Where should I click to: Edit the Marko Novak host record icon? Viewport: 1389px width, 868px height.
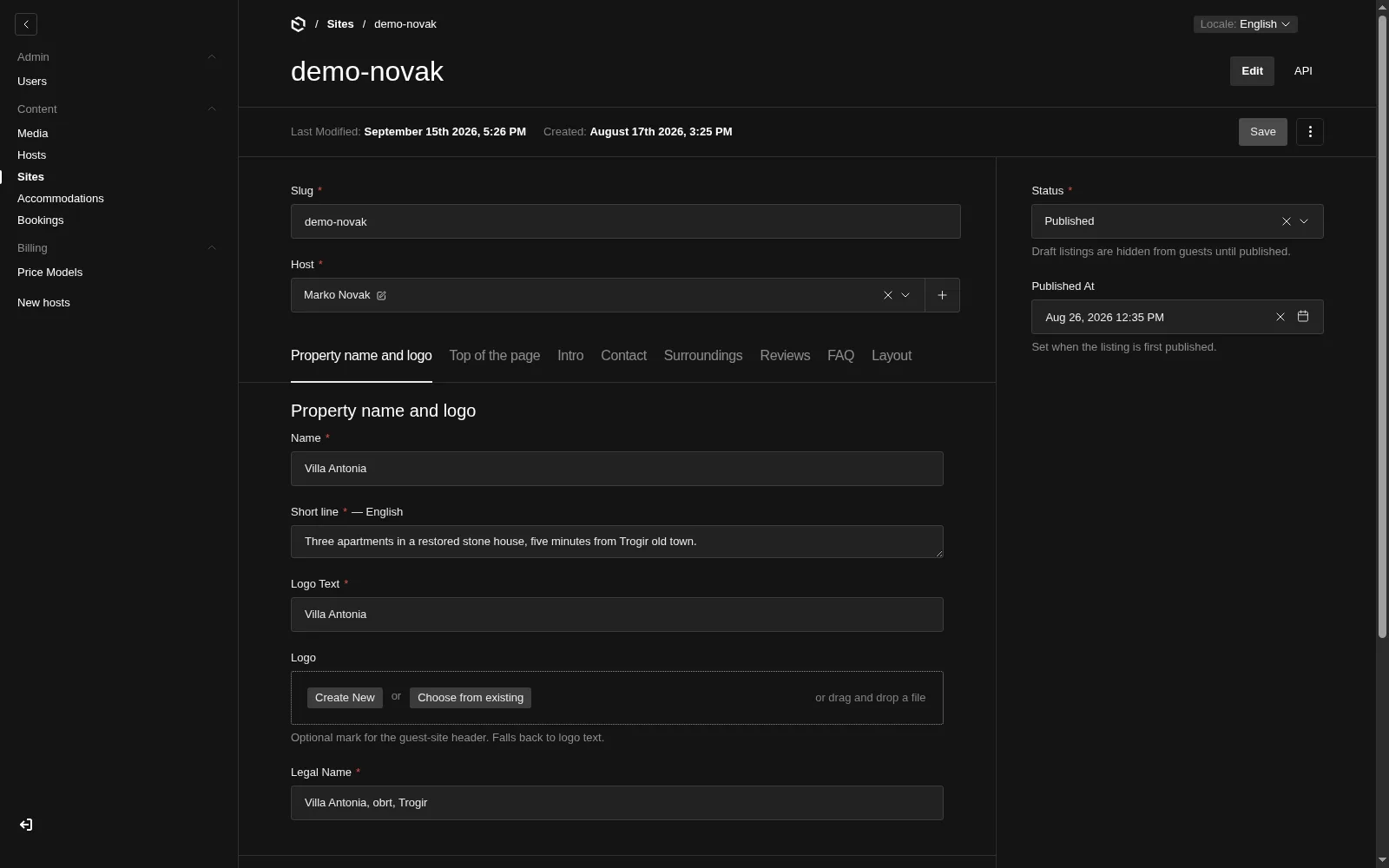click(x=381, y=296)
